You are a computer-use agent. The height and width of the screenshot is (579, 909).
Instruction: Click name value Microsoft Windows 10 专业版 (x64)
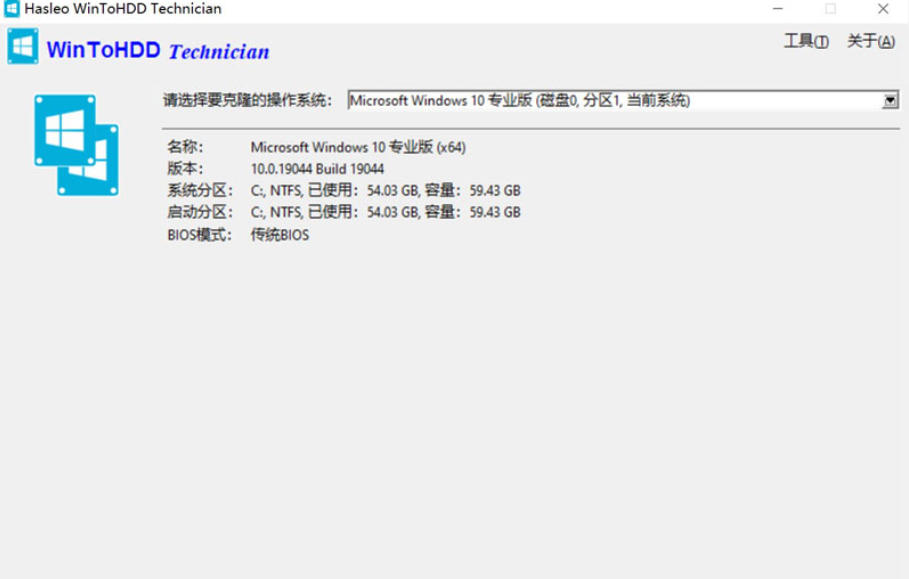click(x=358, y=147)
